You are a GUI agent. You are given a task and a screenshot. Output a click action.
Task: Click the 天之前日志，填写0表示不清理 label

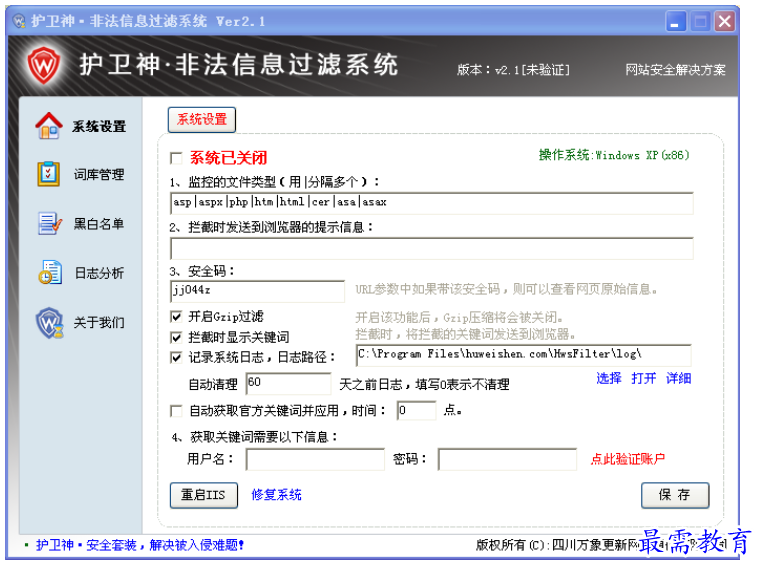pos(424,384)
